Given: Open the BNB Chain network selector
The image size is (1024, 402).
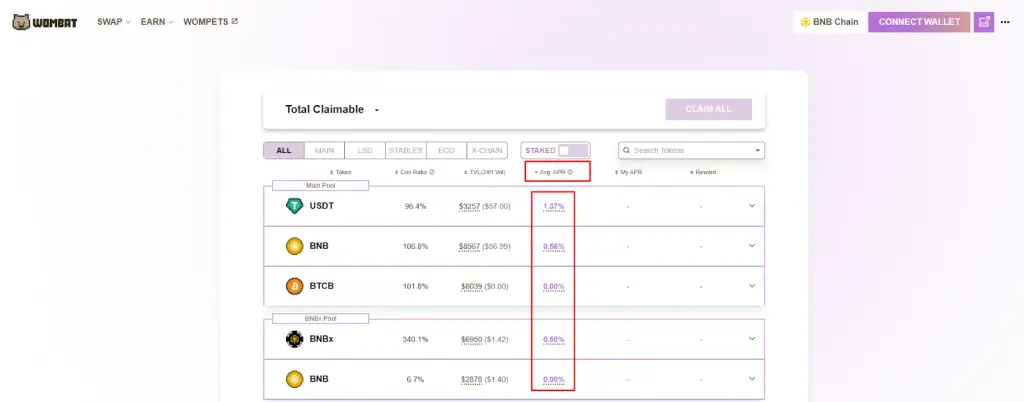Looking at the screenshot, I should (829, 22).
